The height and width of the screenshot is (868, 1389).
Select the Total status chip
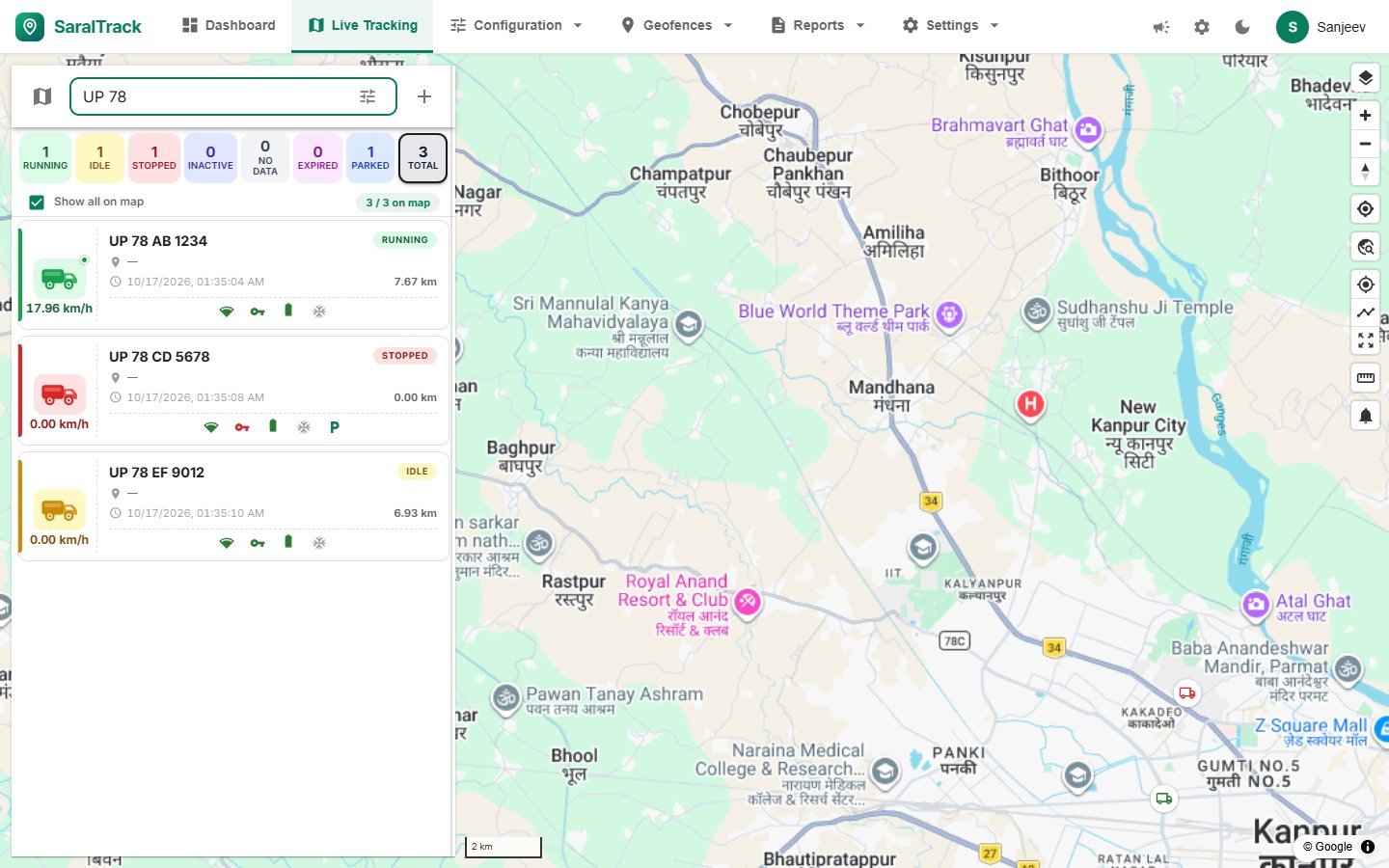click(422, 158)
